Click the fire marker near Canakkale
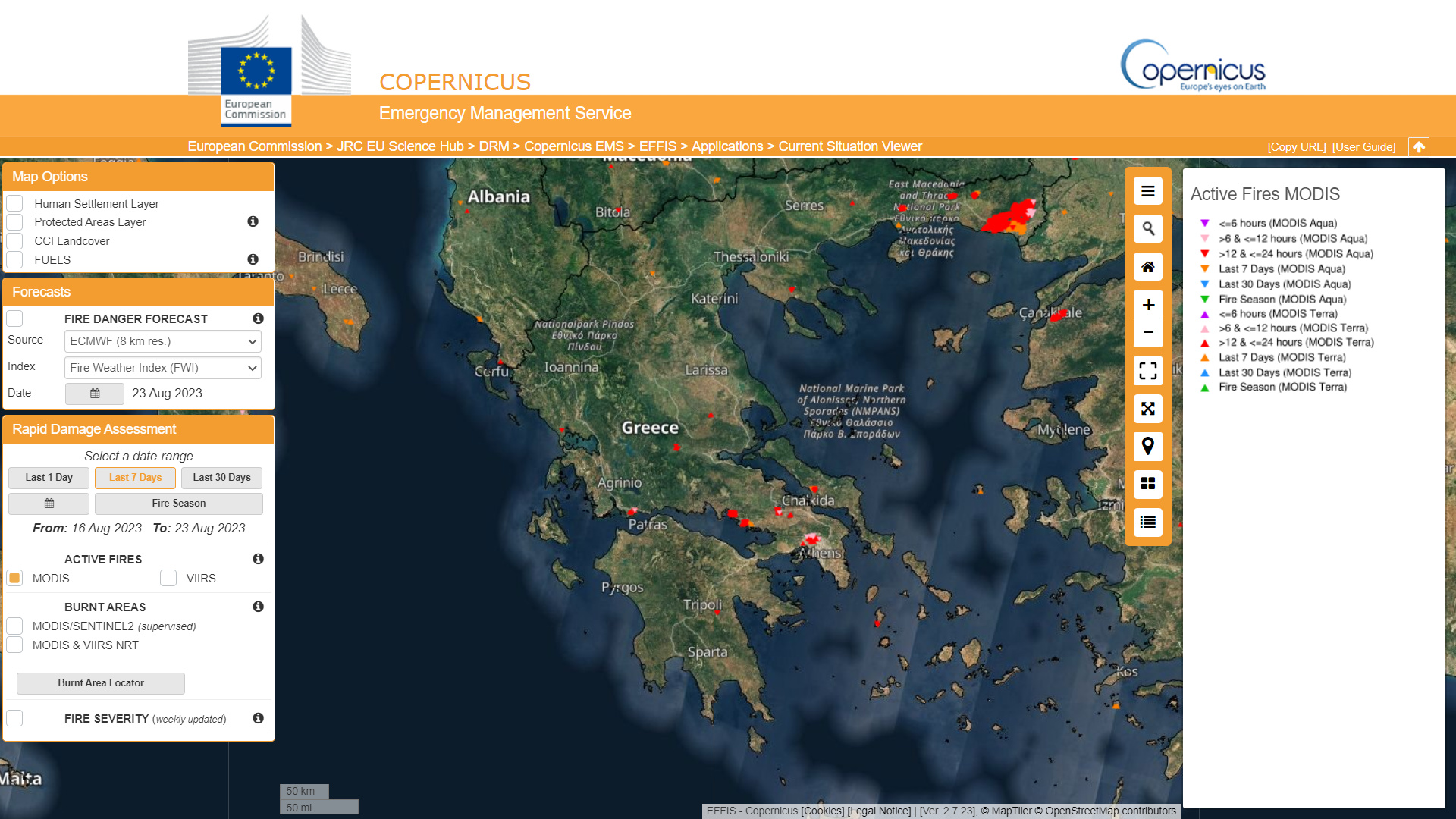1456x819 pixels. pyautogui.click(x=1057, y=315)
